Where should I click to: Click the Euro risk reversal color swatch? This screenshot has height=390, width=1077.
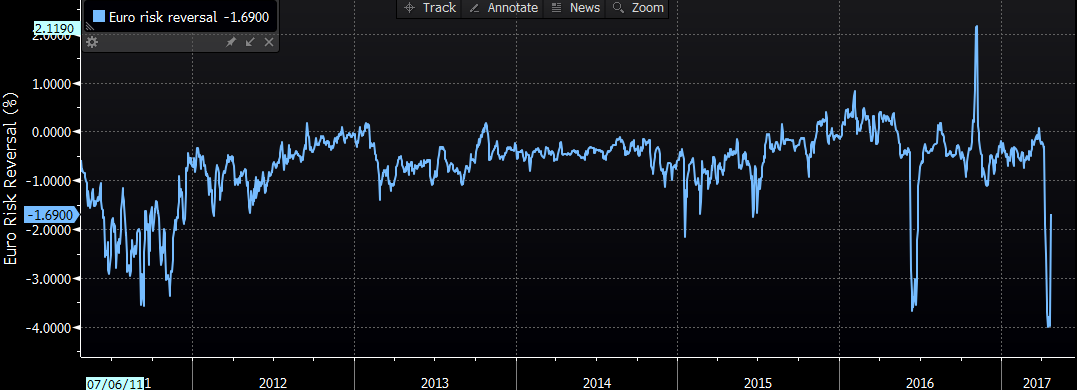pyautogui.click(x=99, y=16)
